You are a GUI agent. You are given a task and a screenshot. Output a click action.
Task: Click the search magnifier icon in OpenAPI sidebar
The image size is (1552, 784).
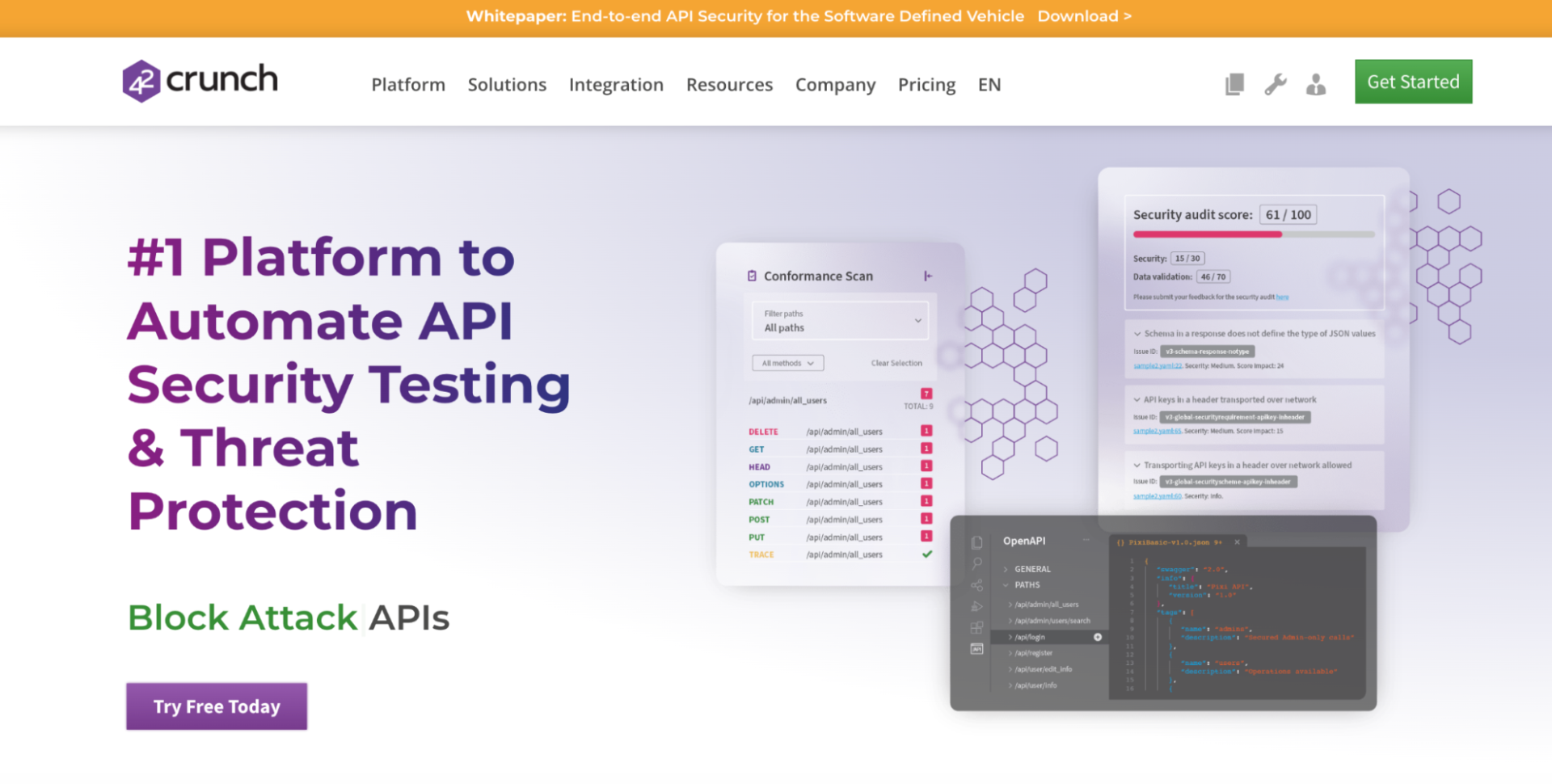coord(977,563)
